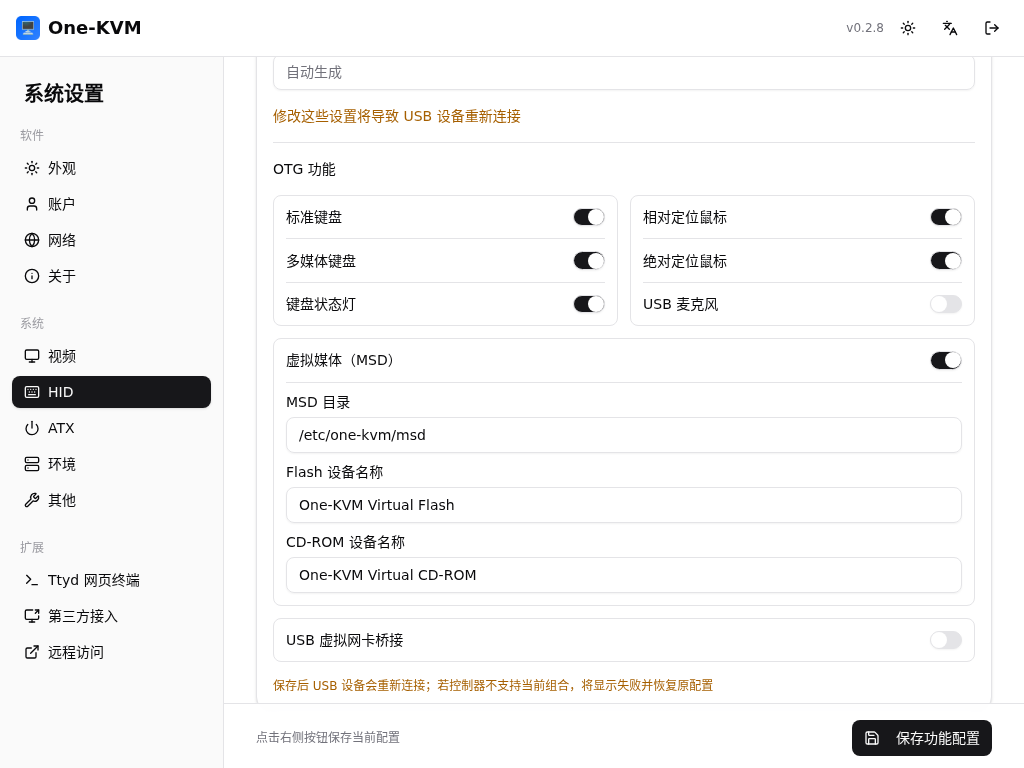Open the 其他 settings page
The image size is (1024, 768).
[x=112, y=500]
